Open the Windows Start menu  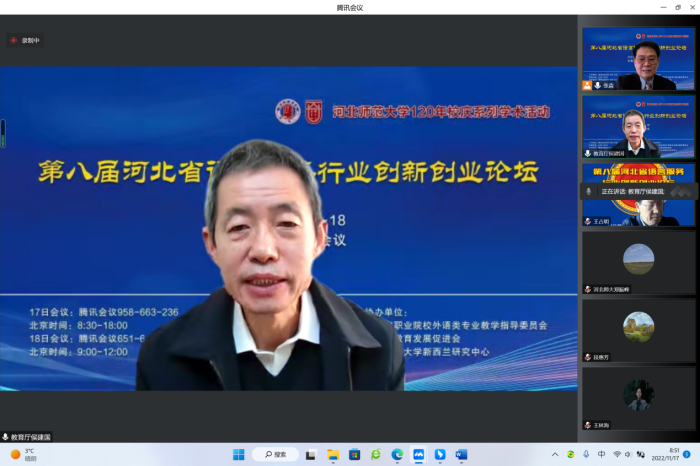tap(239, 454)
